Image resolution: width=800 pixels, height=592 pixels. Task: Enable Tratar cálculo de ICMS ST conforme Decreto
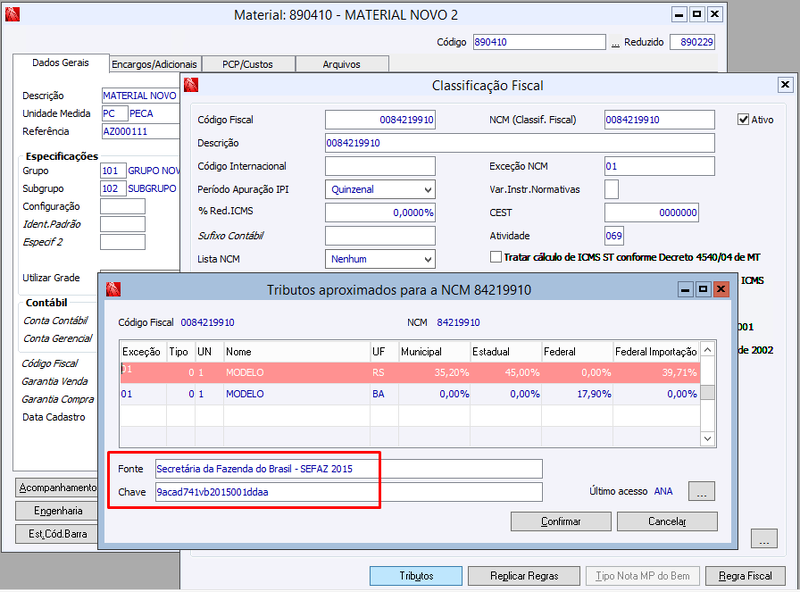(495, 257)
